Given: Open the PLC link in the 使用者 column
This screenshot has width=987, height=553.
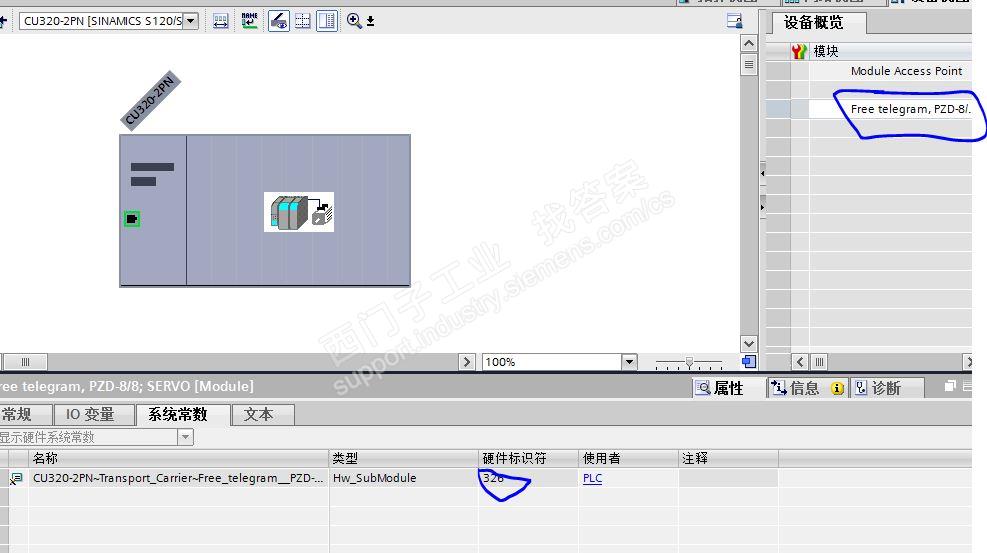Looking at the screenshot, I should click(592, 478).
